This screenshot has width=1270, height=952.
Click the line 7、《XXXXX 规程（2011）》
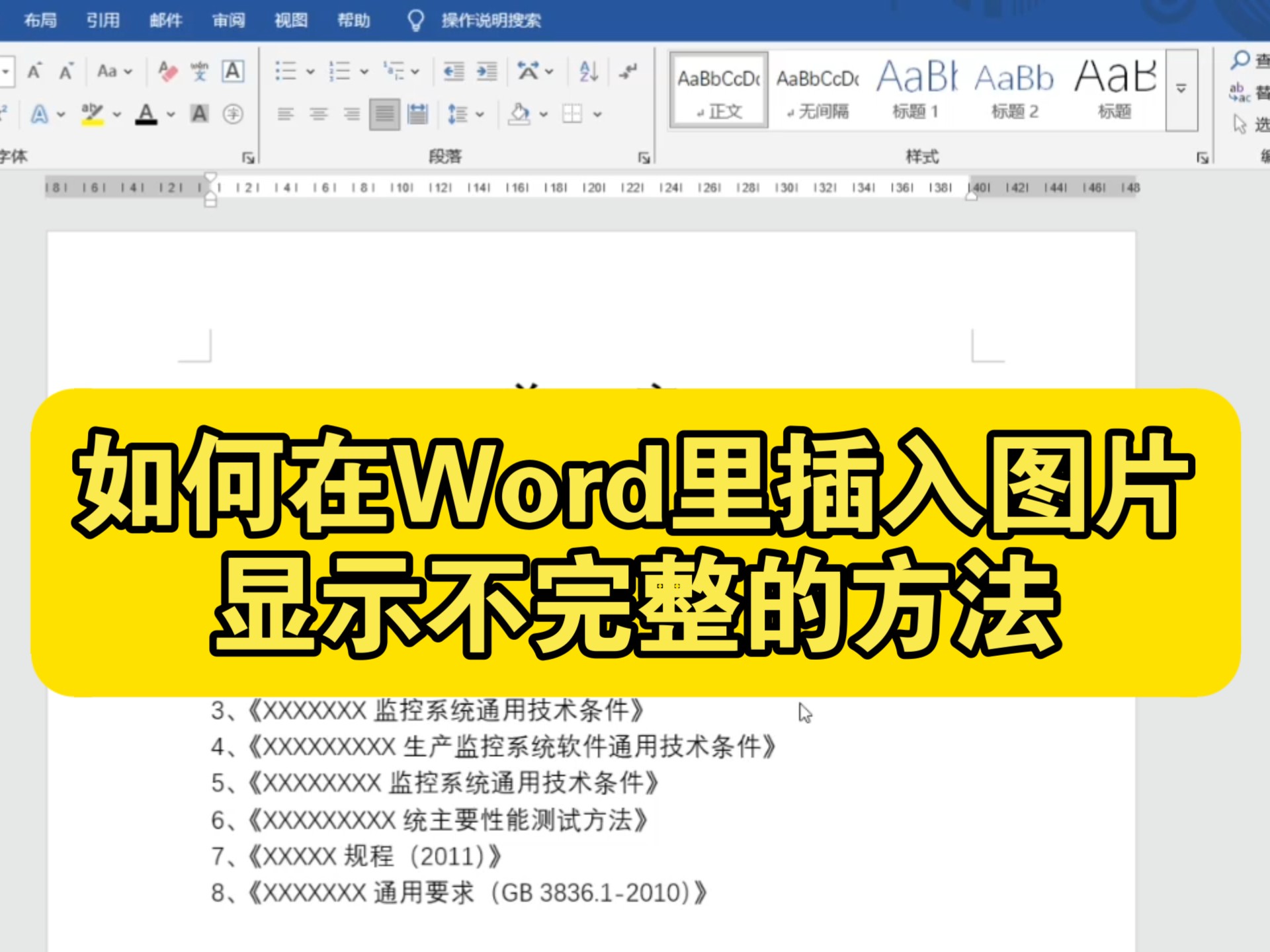[x=356, y=856]
